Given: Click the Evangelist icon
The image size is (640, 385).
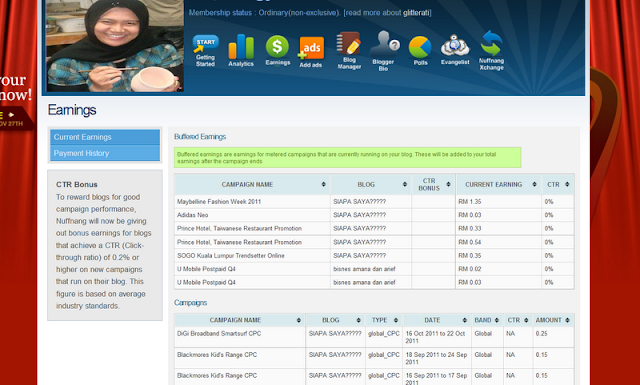Looking at the screenshot, I should coord(455,50).
